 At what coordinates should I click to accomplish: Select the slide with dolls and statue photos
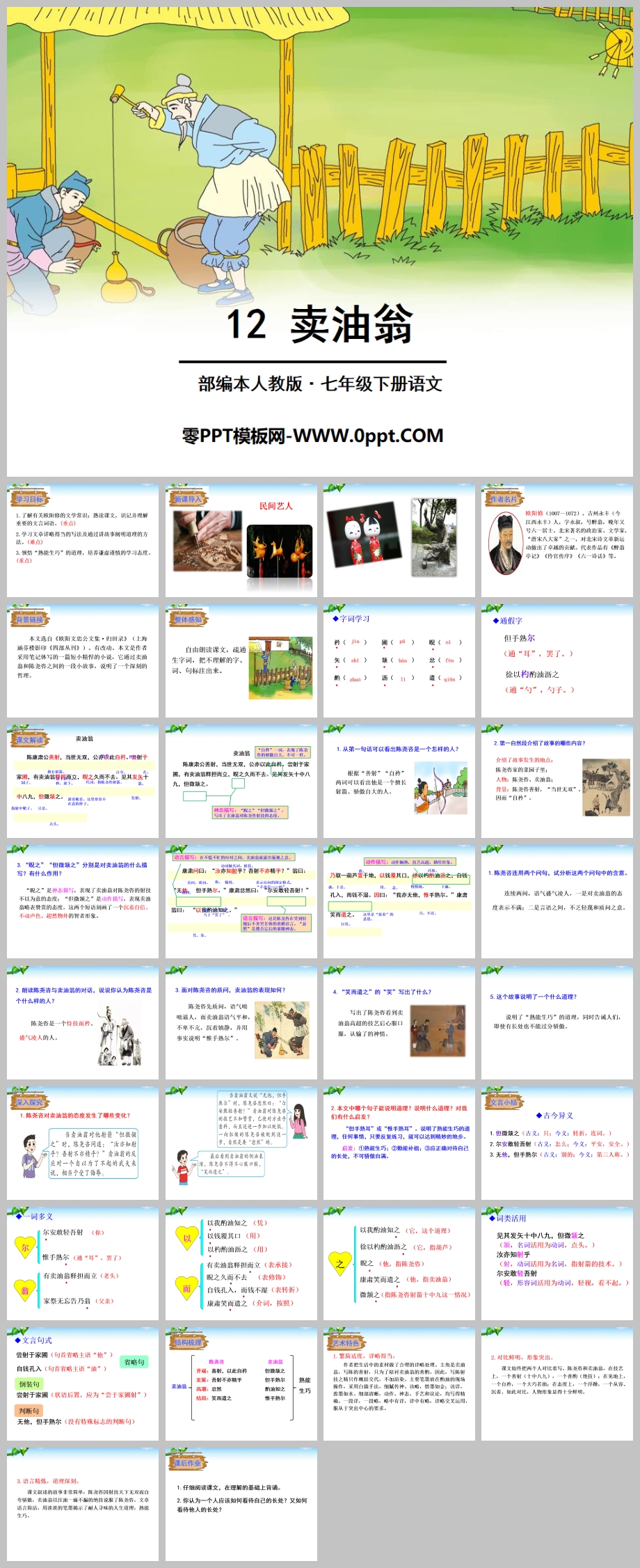[x=399, y=540]
